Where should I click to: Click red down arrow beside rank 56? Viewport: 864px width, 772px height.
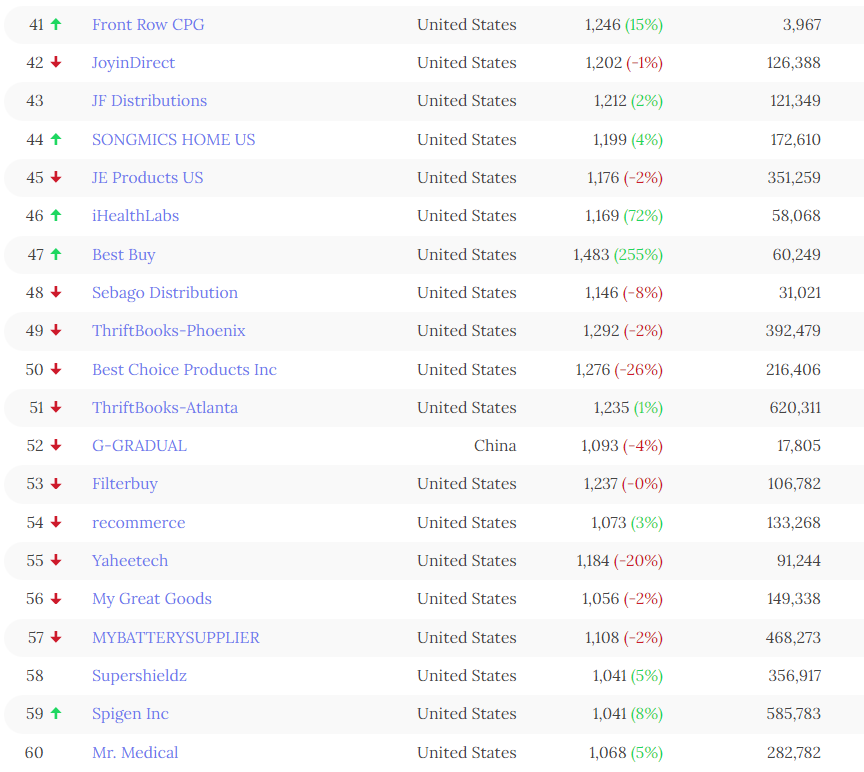tap(56, 598)
